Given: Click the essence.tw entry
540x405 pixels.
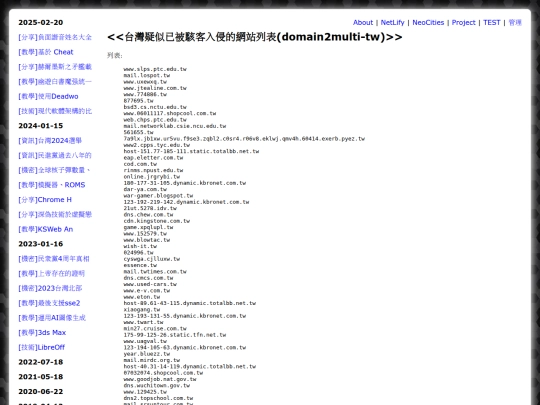Looking at the screenshot, I should pyautogui.click(x=140, y=265).
